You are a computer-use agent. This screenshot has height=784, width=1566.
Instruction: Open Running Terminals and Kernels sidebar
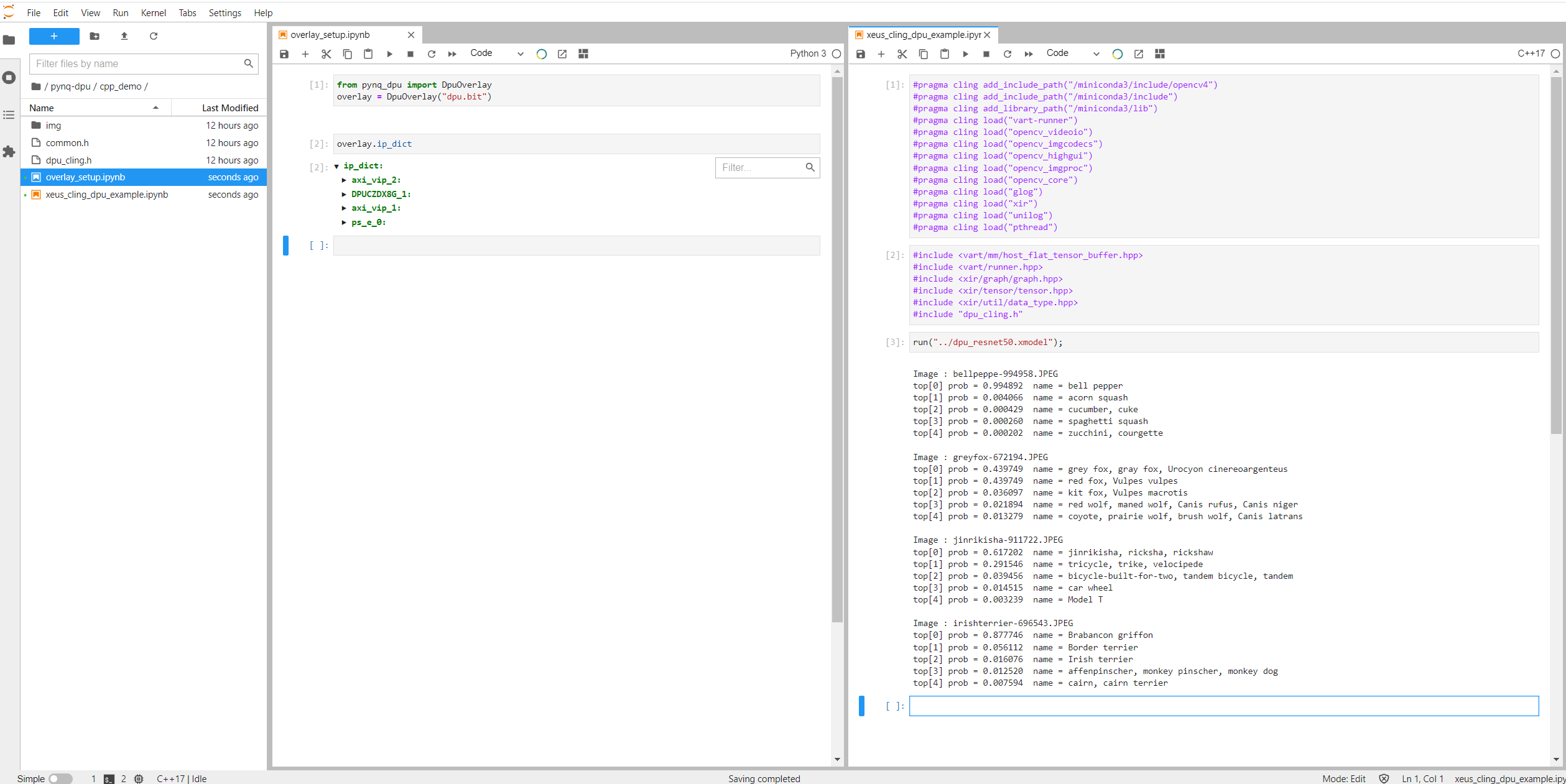9,78
